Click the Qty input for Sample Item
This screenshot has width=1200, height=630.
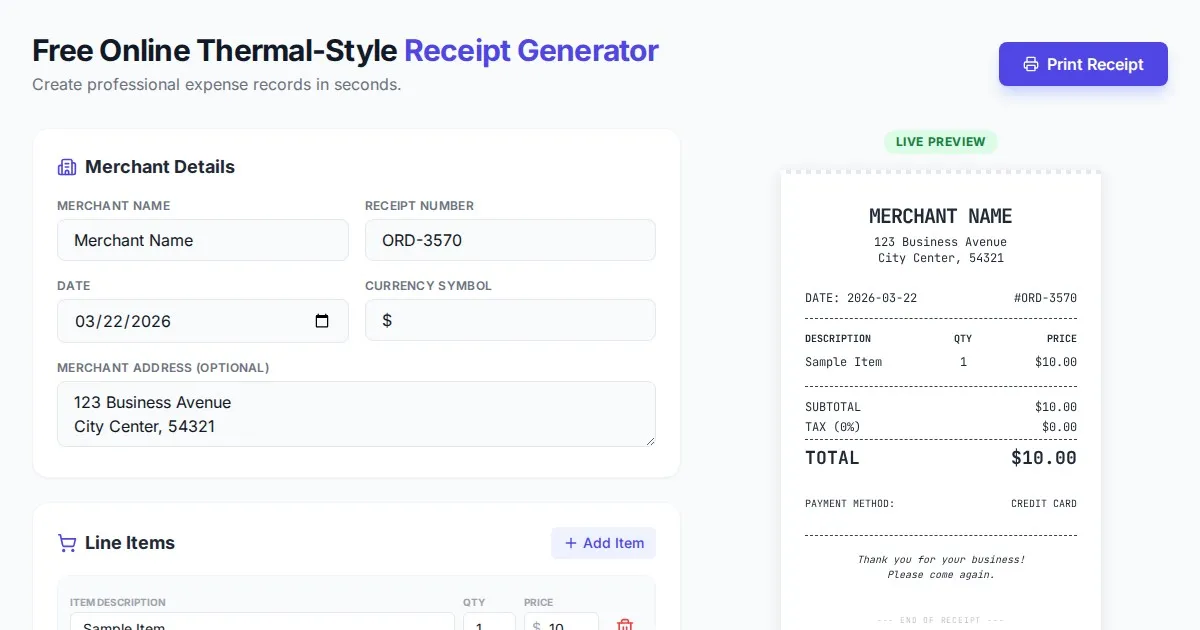point(488,624)
